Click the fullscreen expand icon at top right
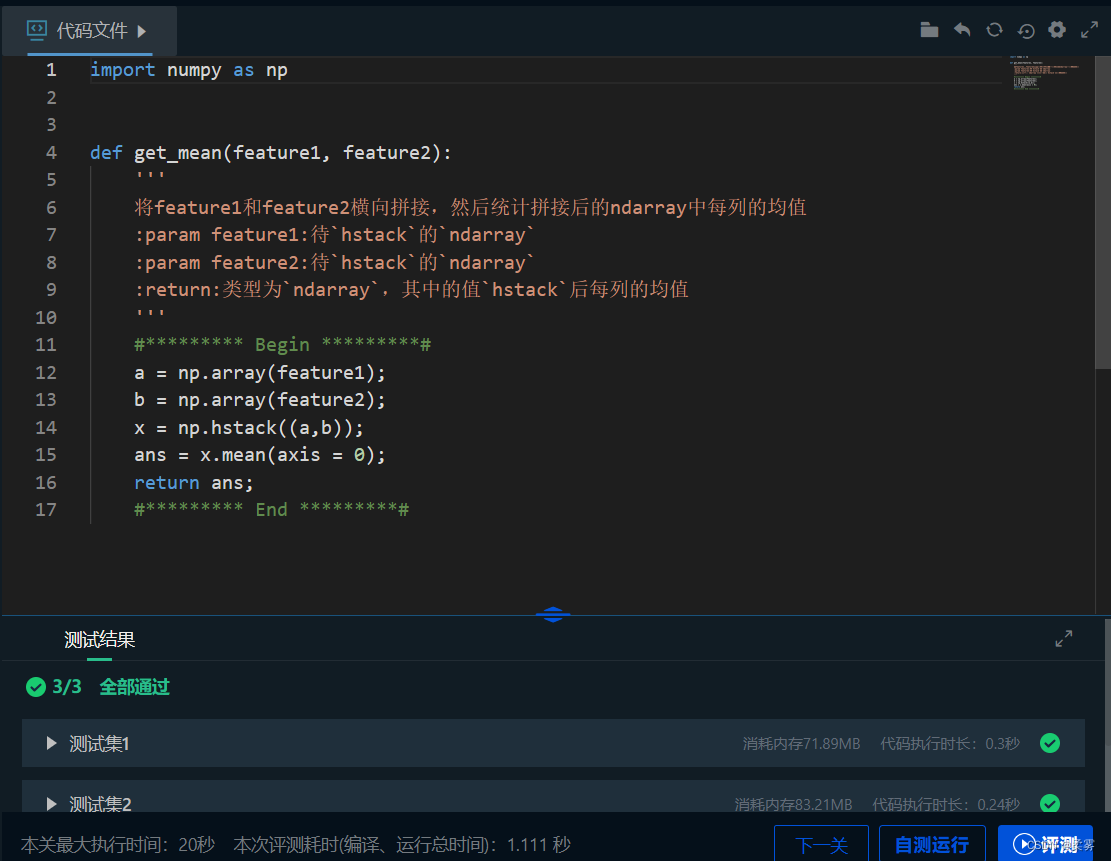Viewport: 1111px width, 861px height. pos(1089,30)
